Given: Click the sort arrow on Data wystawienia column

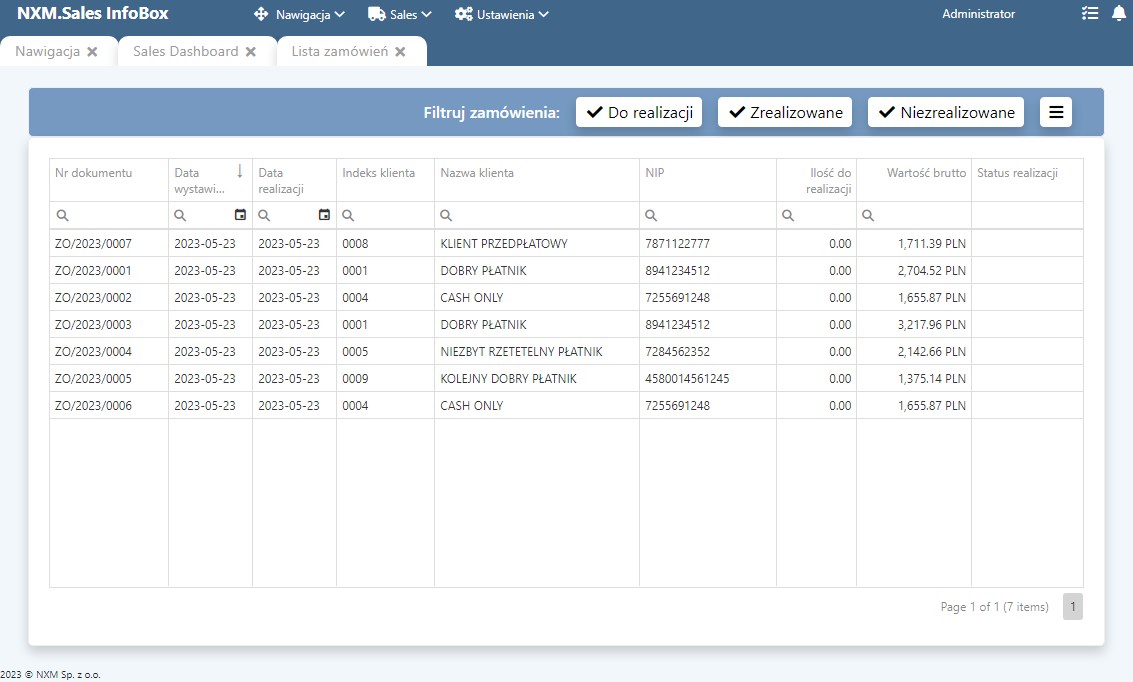Looking at the screenshot, I should tap(240, 171).
